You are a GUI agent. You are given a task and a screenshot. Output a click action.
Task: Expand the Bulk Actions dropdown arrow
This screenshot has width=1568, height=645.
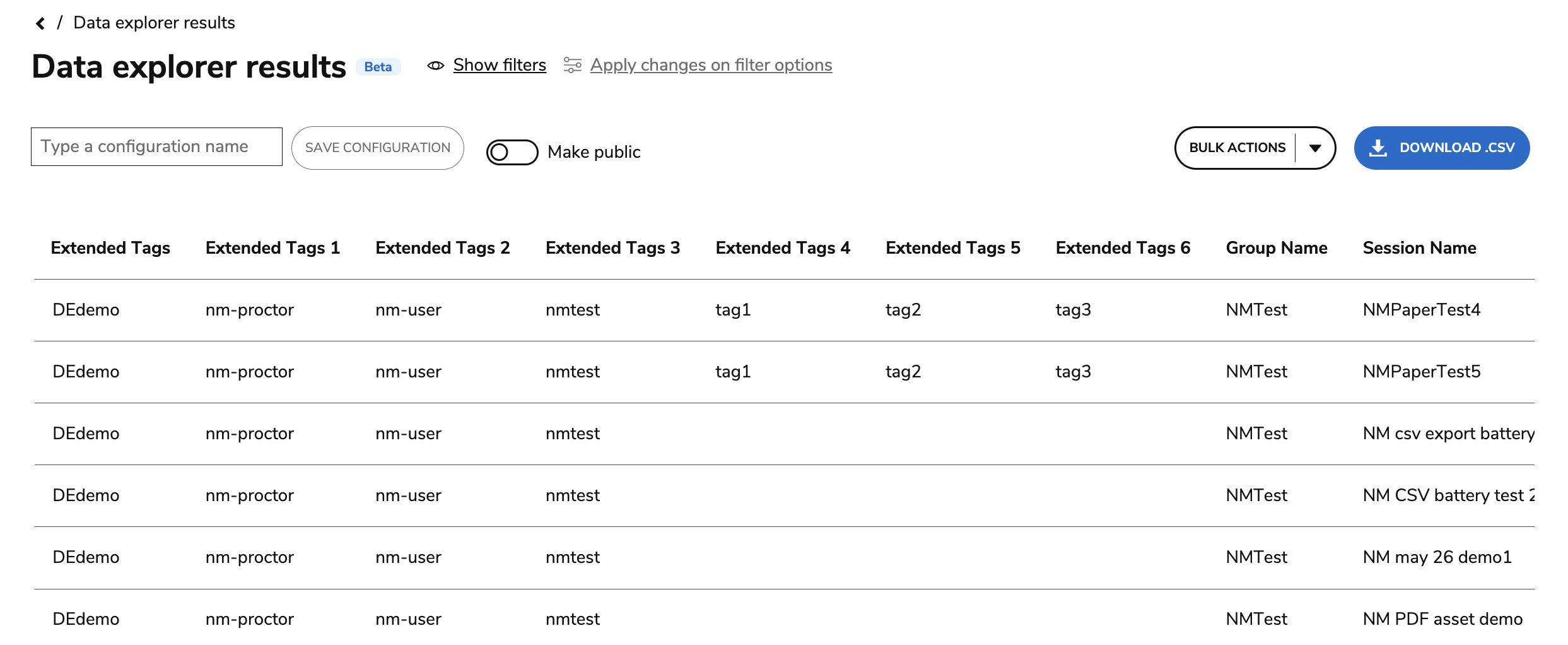(1315, 148)
